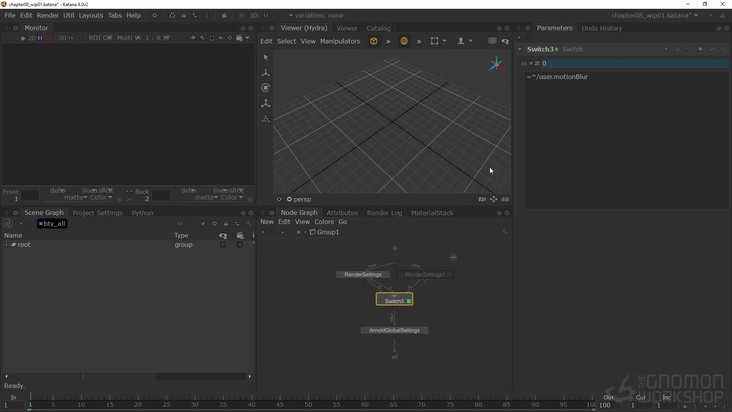
Task: Click the green view flag on Switch3 node
Action: coord(409,300)
